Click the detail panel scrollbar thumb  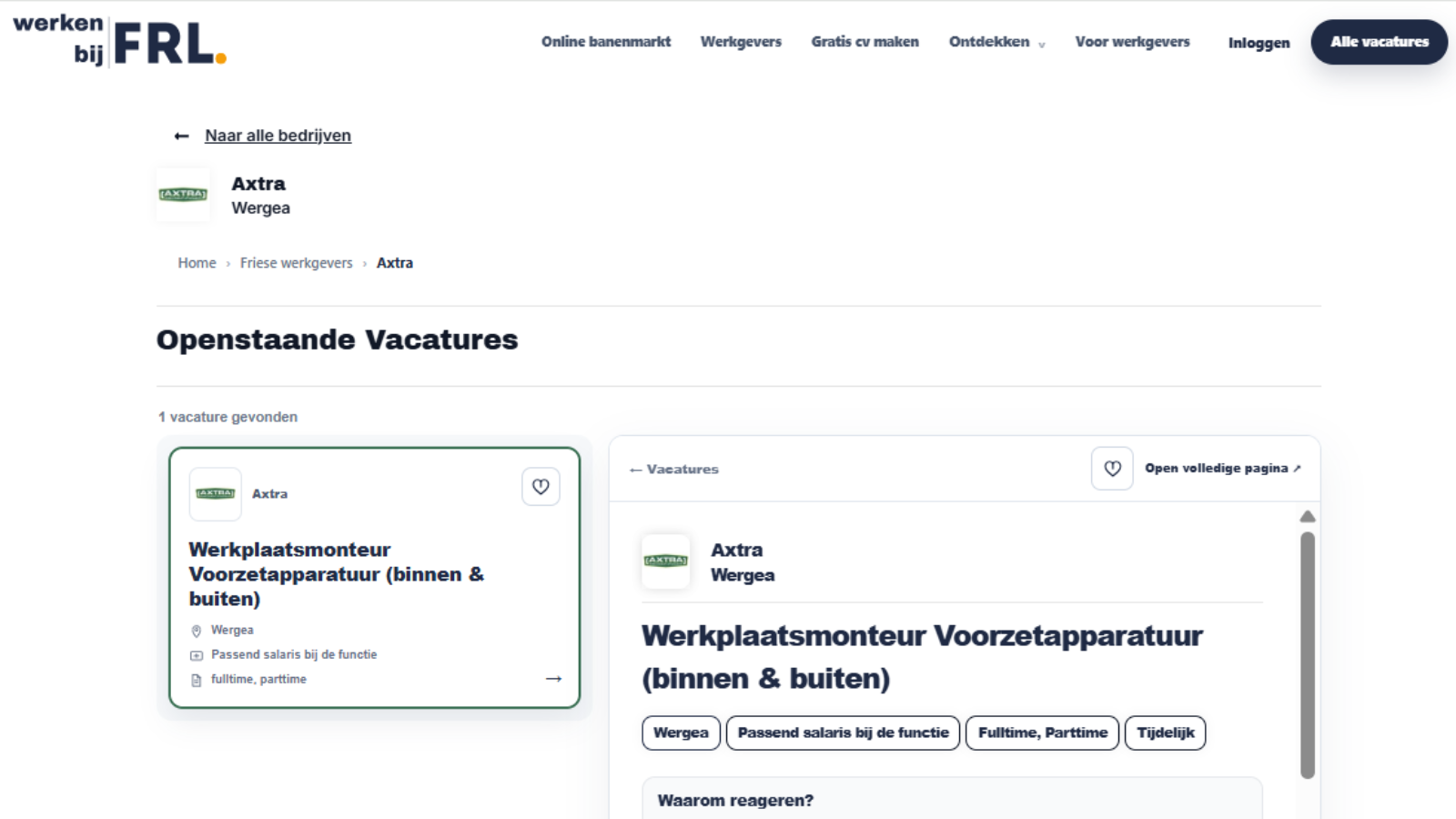(1308, 655)
